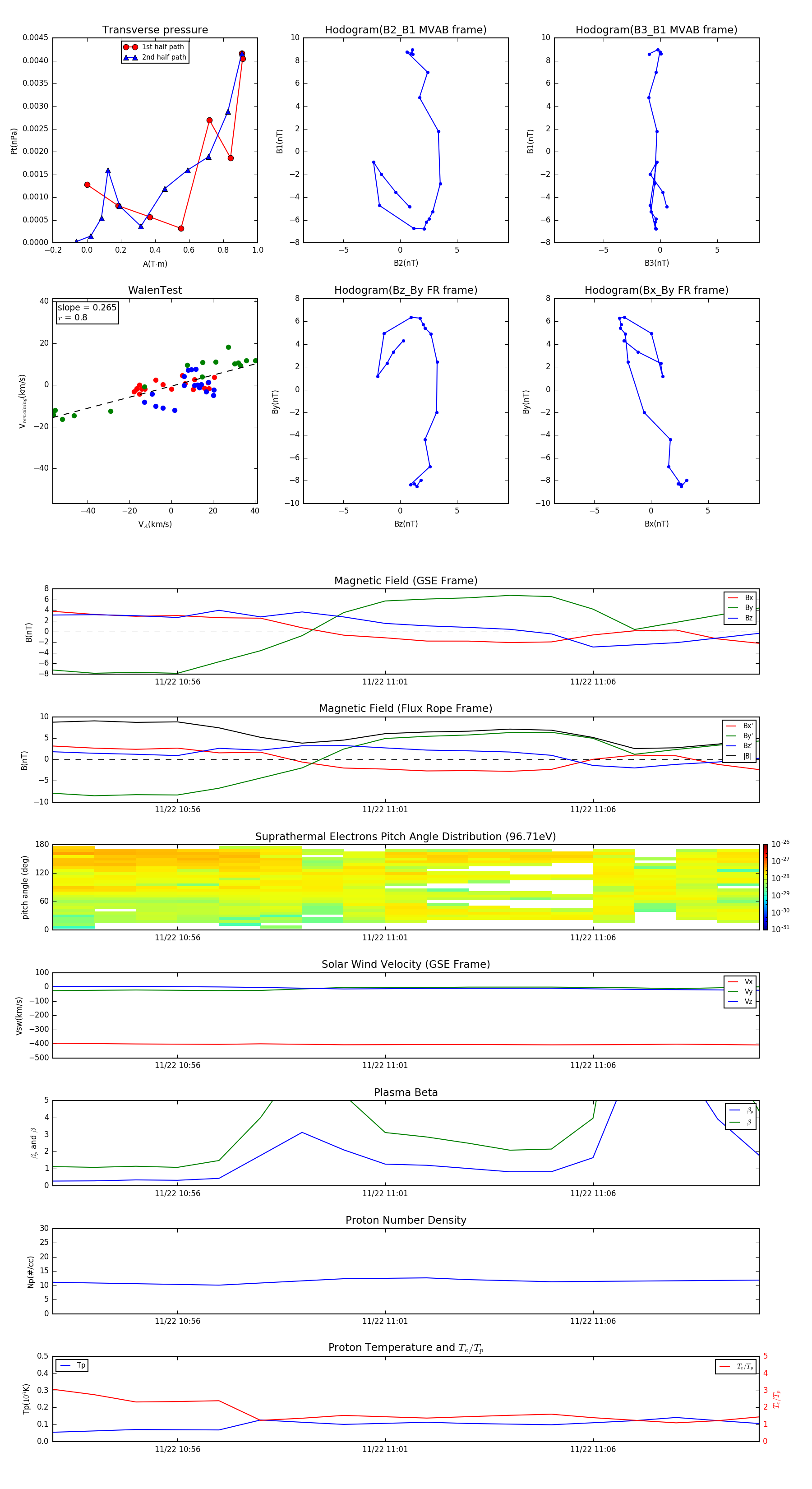Click 'Pt(nPa)' axis label

(x=14, y=141)
